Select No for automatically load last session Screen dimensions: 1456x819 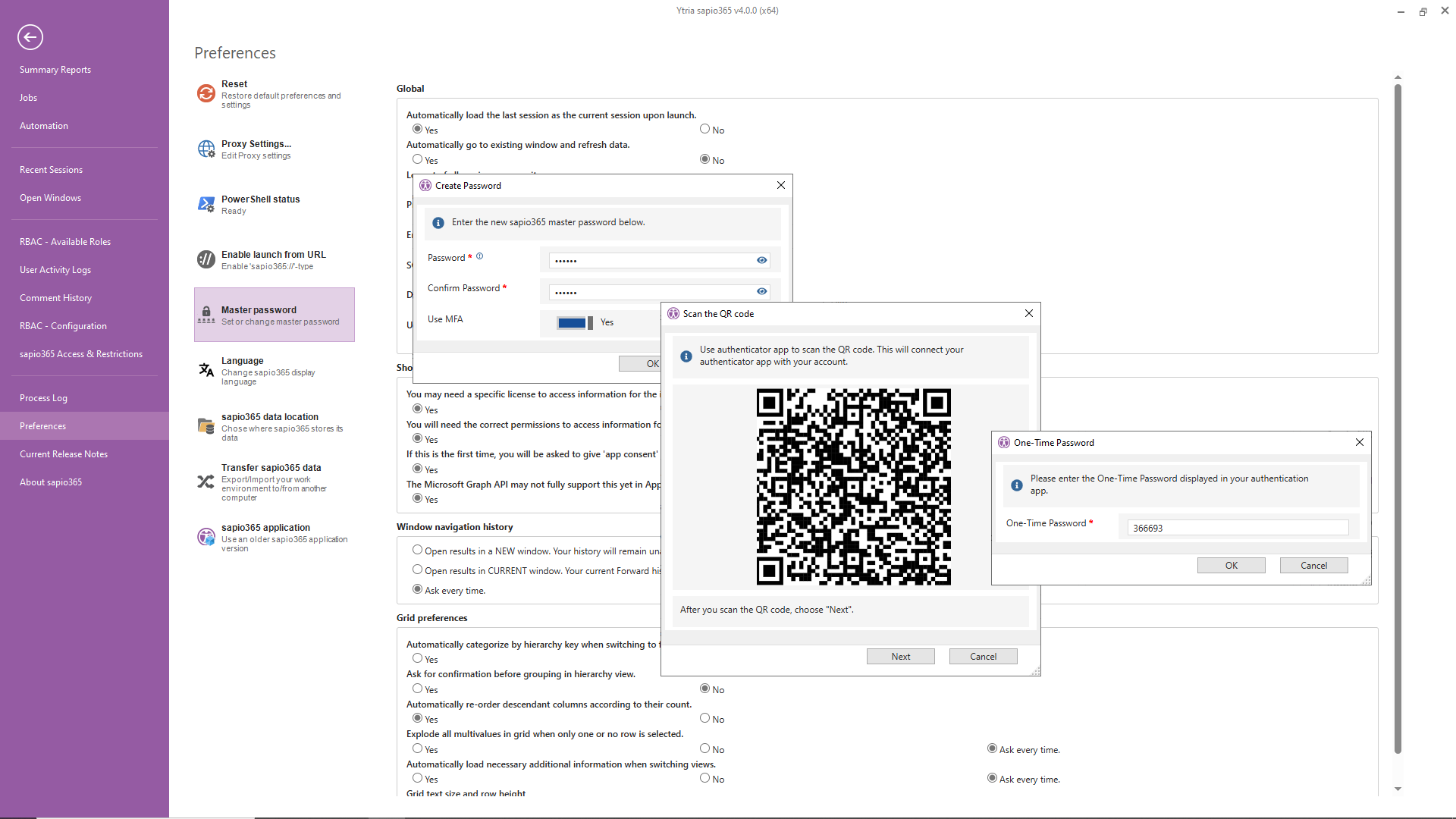(704, 130)
